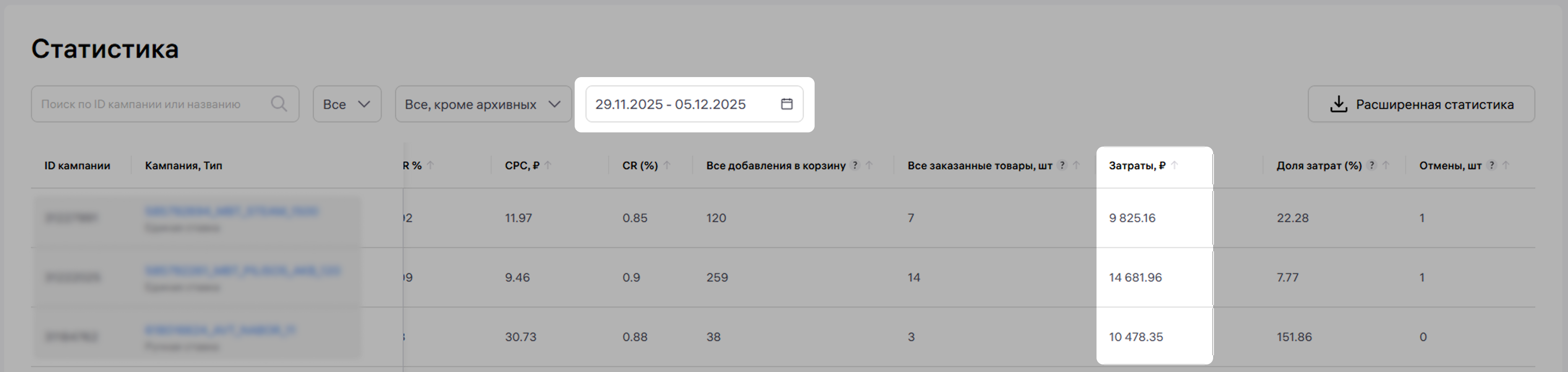Open the Все filter dropdown
This screenshot has width=1568, height=372.
point(347,104)
